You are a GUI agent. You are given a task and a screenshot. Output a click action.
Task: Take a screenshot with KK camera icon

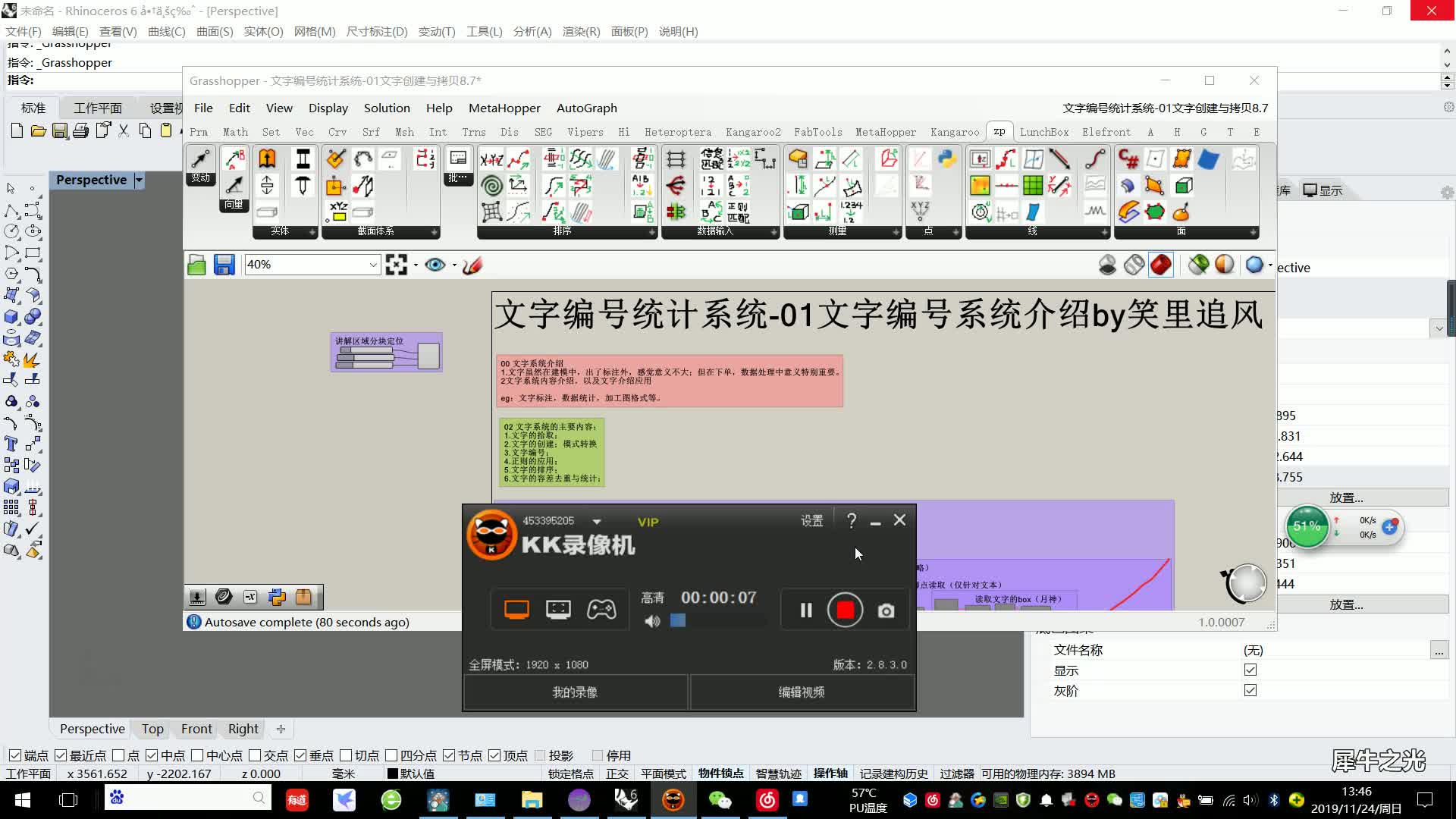point(886,610)
